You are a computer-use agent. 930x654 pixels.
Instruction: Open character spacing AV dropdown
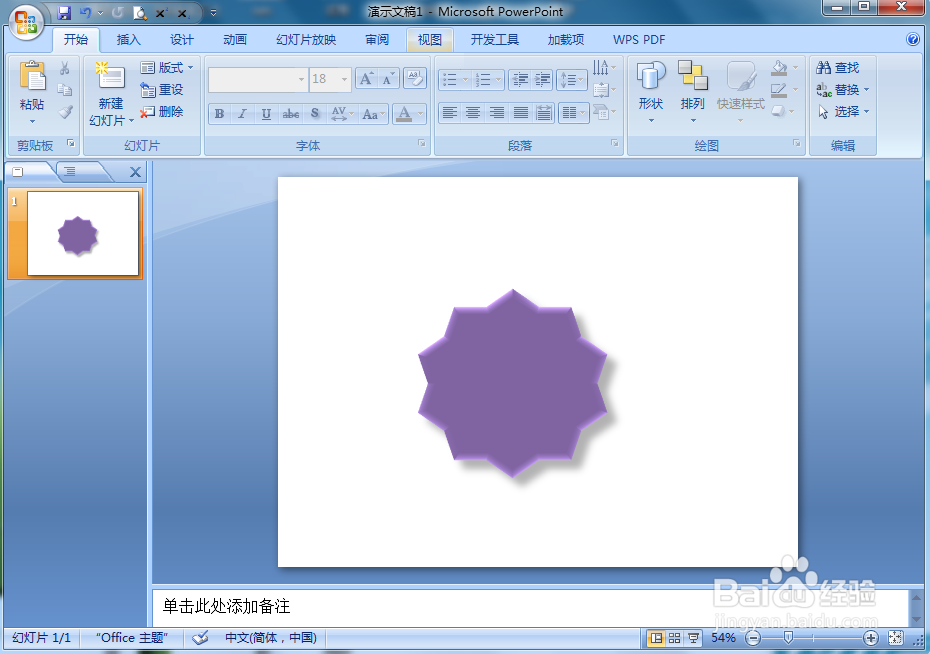coord(342,114)
